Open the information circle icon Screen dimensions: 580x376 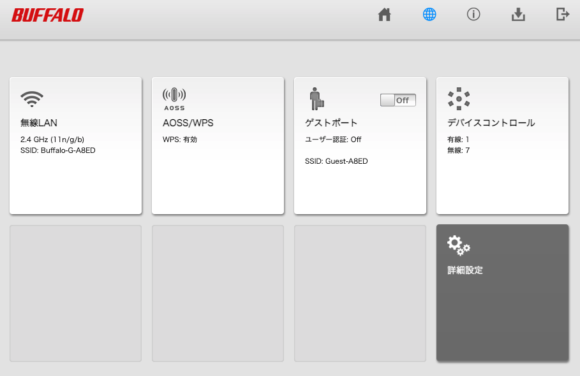coord(473,14)
